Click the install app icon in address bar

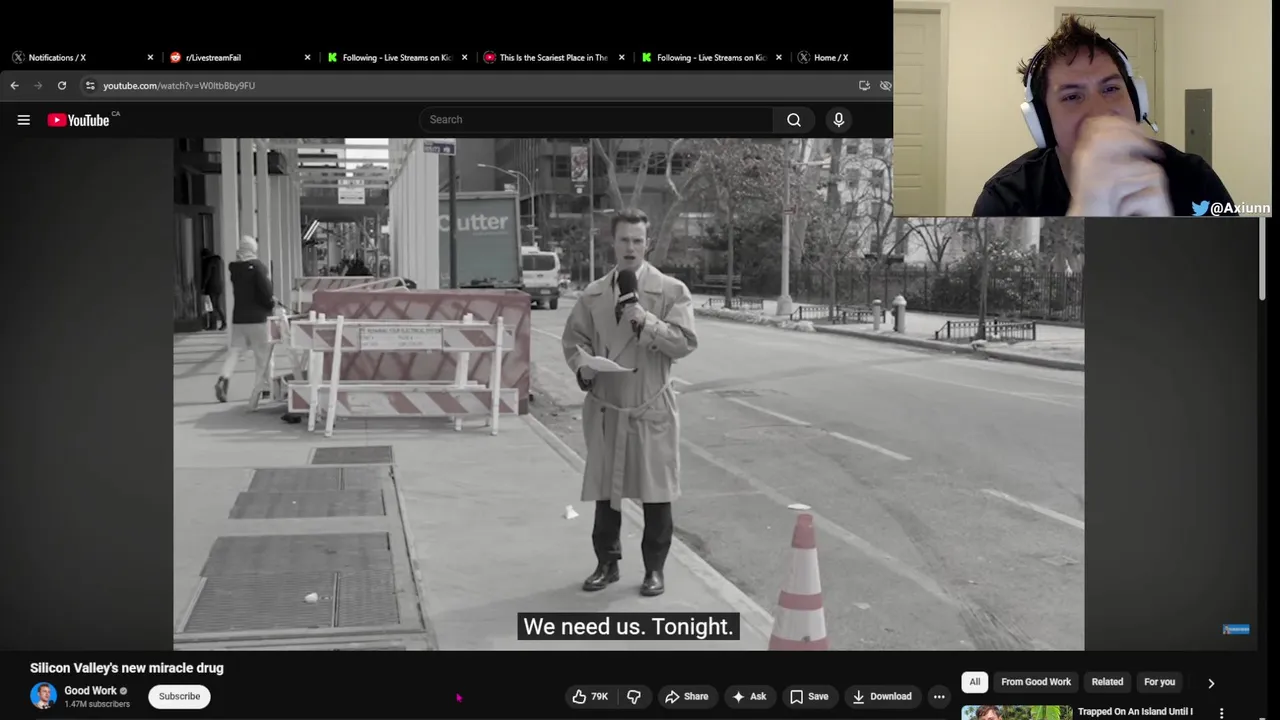pos(864,86)
